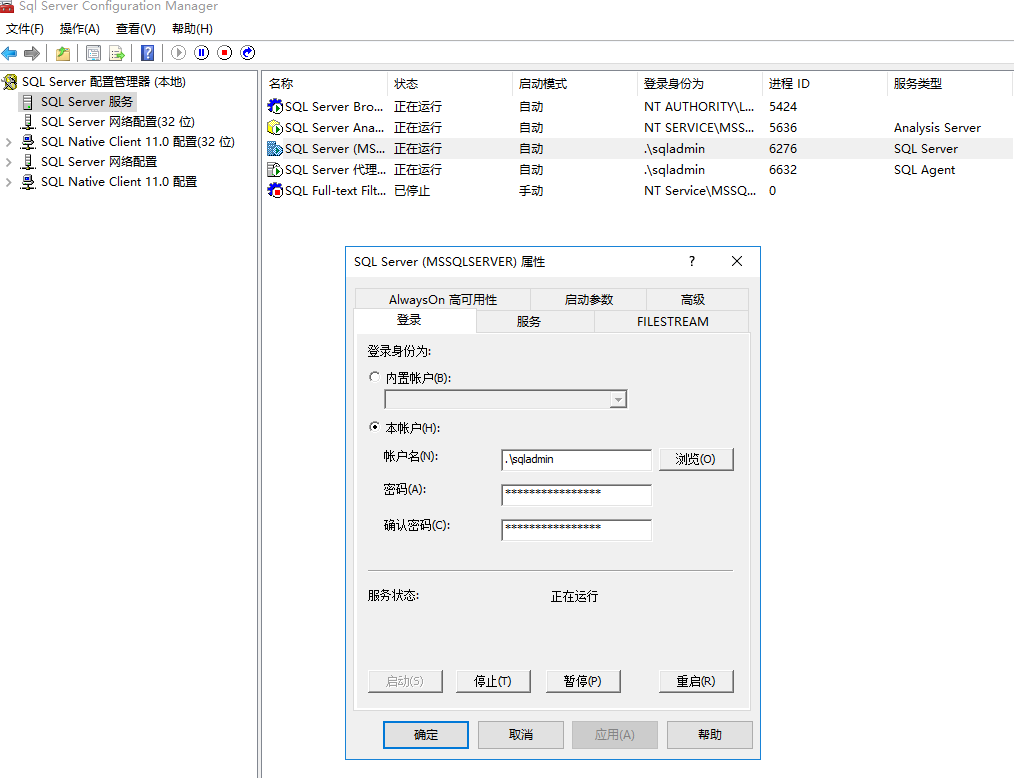Click the Restart service icon on the toolbar
The image size is (1014, 778).
[247, 52]
